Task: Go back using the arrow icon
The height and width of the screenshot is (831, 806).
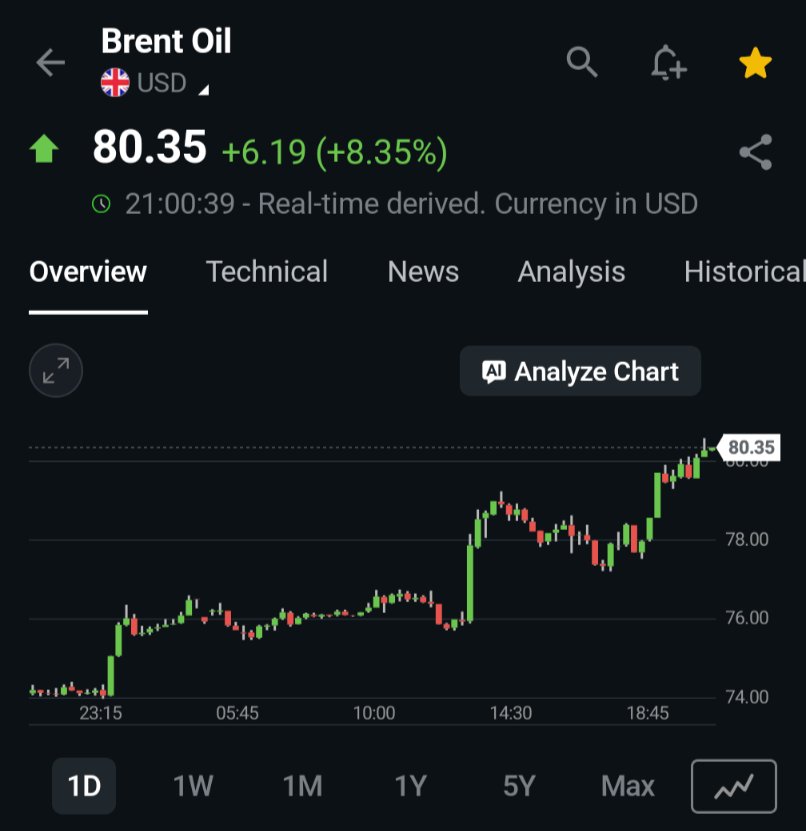Action: pyautogui.click(x=50, y=63)
